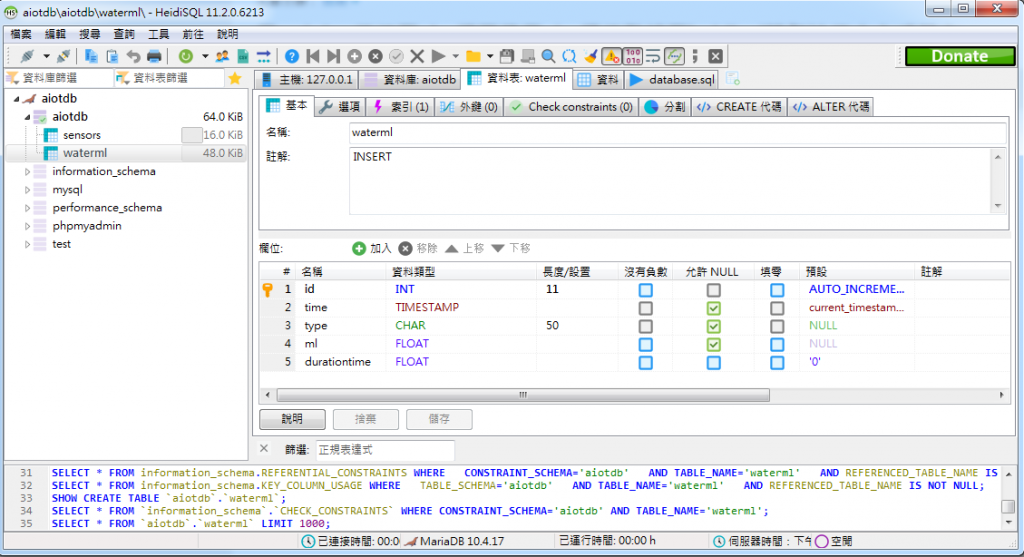Check Allow NULL for durationtime column
Screen dimensions: 1024x557
(714, 362)
